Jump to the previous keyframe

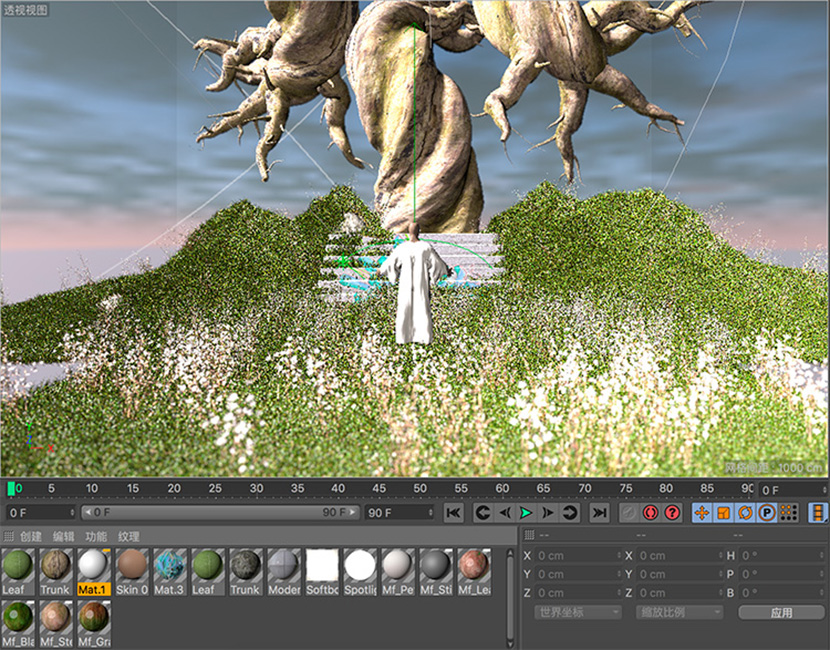[483, 512]
